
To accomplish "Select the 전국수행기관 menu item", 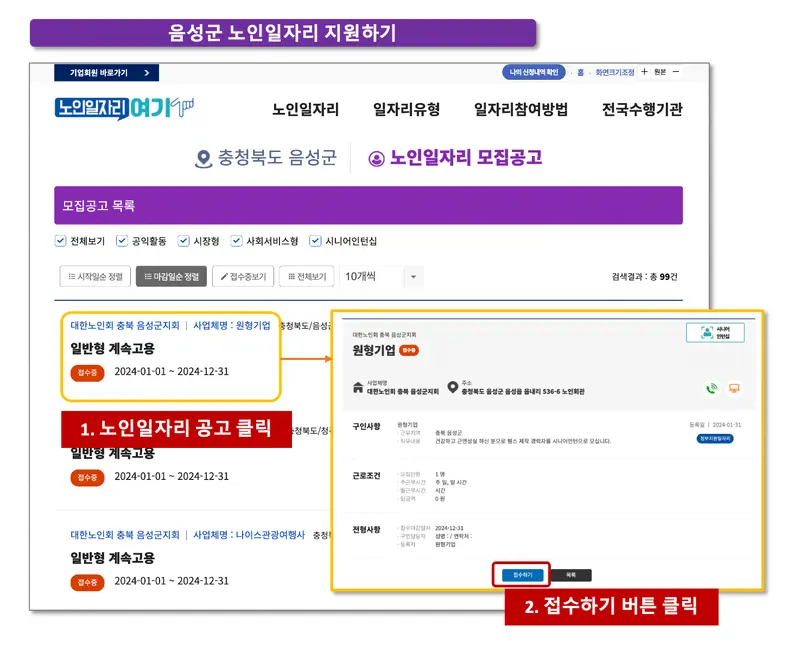I will click(641, 107).
